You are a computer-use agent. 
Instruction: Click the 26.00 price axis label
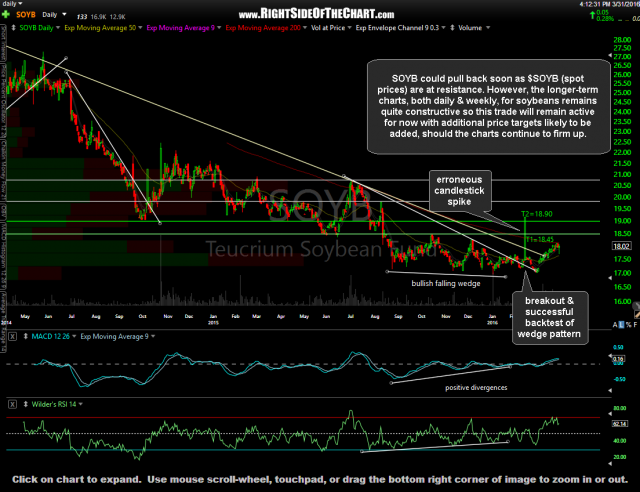point(622,74)
